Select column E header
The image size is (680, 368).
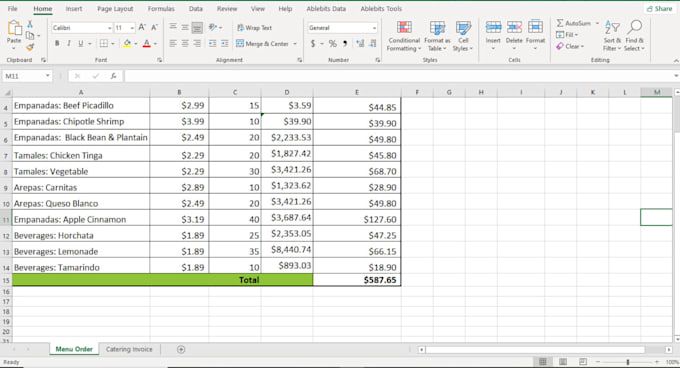coord(357,92)
